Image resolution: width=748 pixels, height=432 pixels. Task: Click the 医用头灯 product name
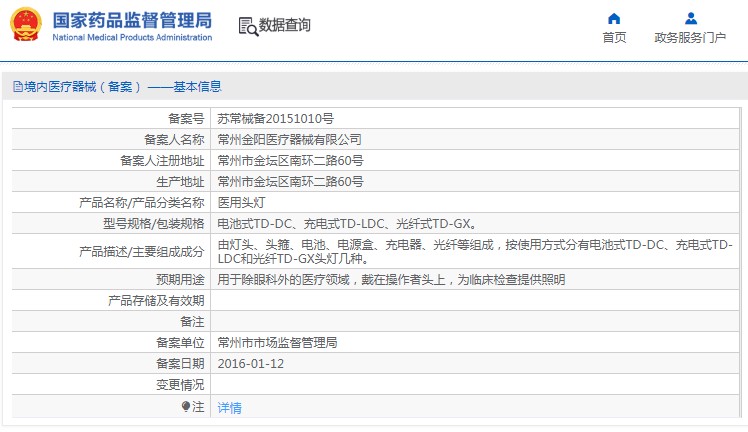241,203
